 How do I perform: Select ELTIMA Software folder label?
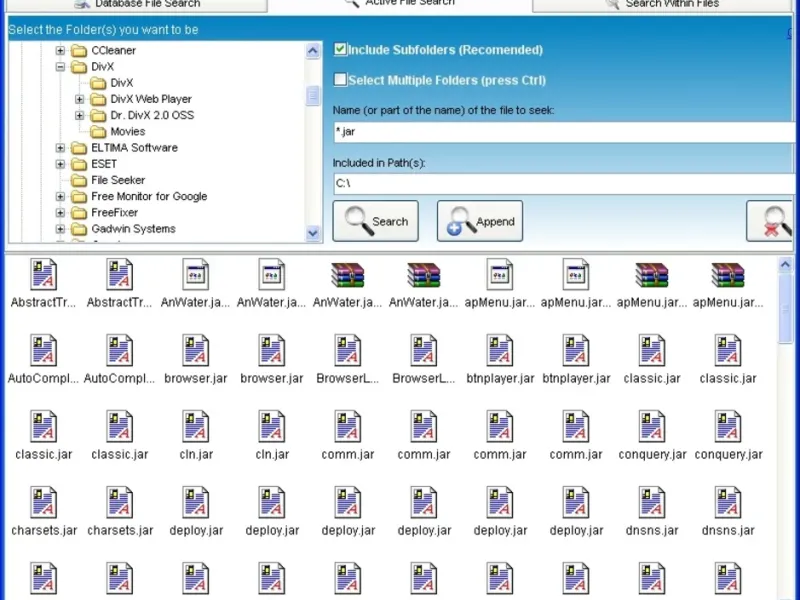pos(134,148)
